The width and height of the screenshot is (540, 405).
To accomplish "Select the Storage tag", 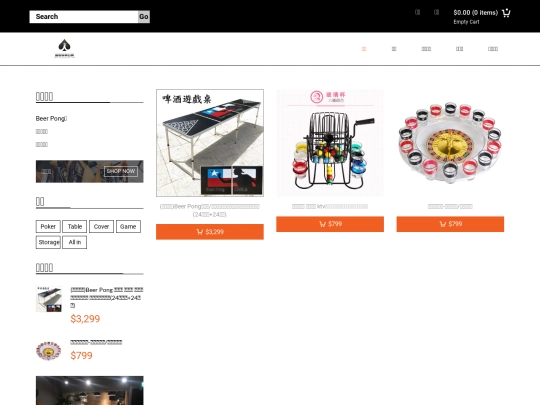I will (x=48, y=242).
